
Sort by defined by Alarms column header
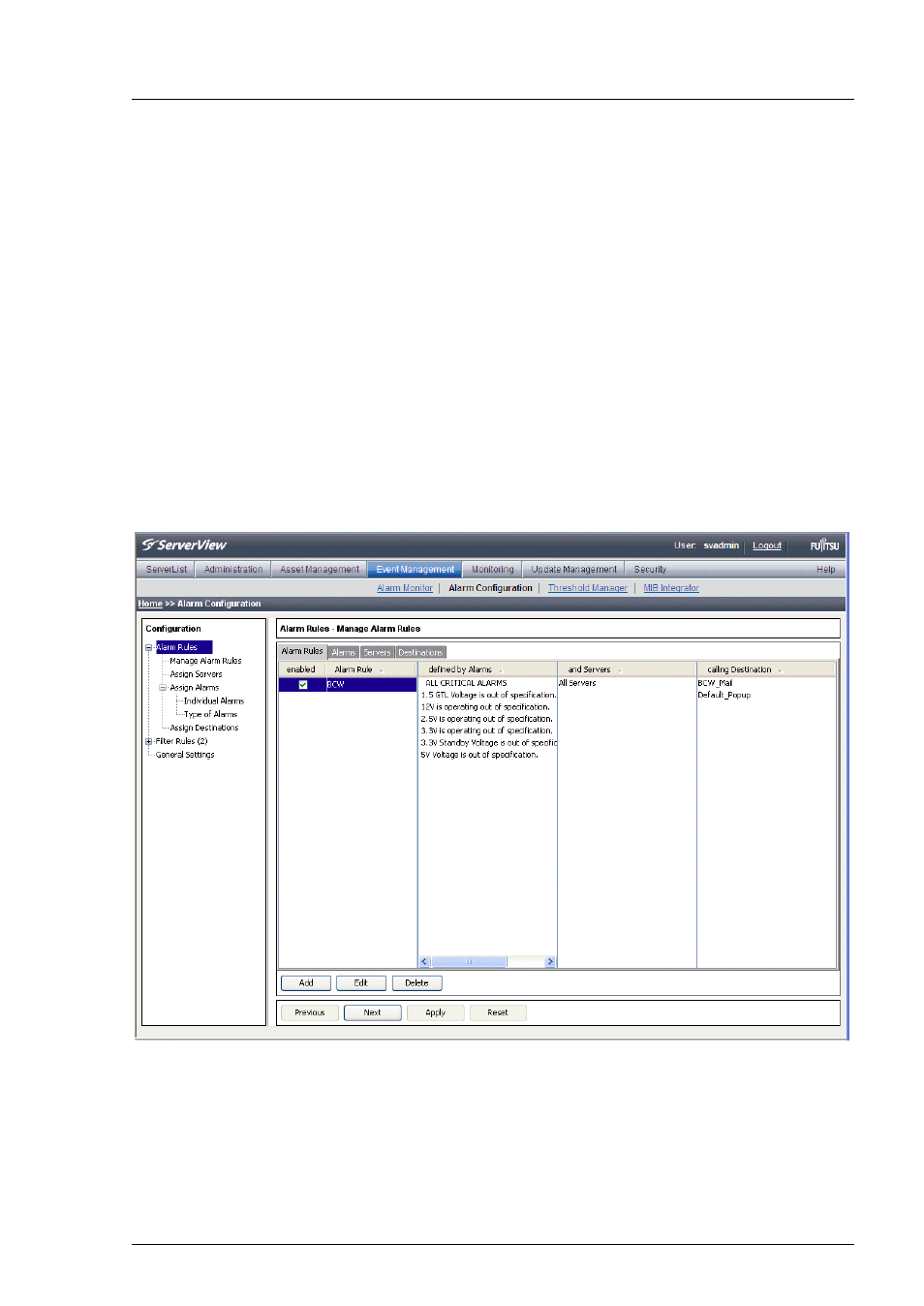(487, 669)
